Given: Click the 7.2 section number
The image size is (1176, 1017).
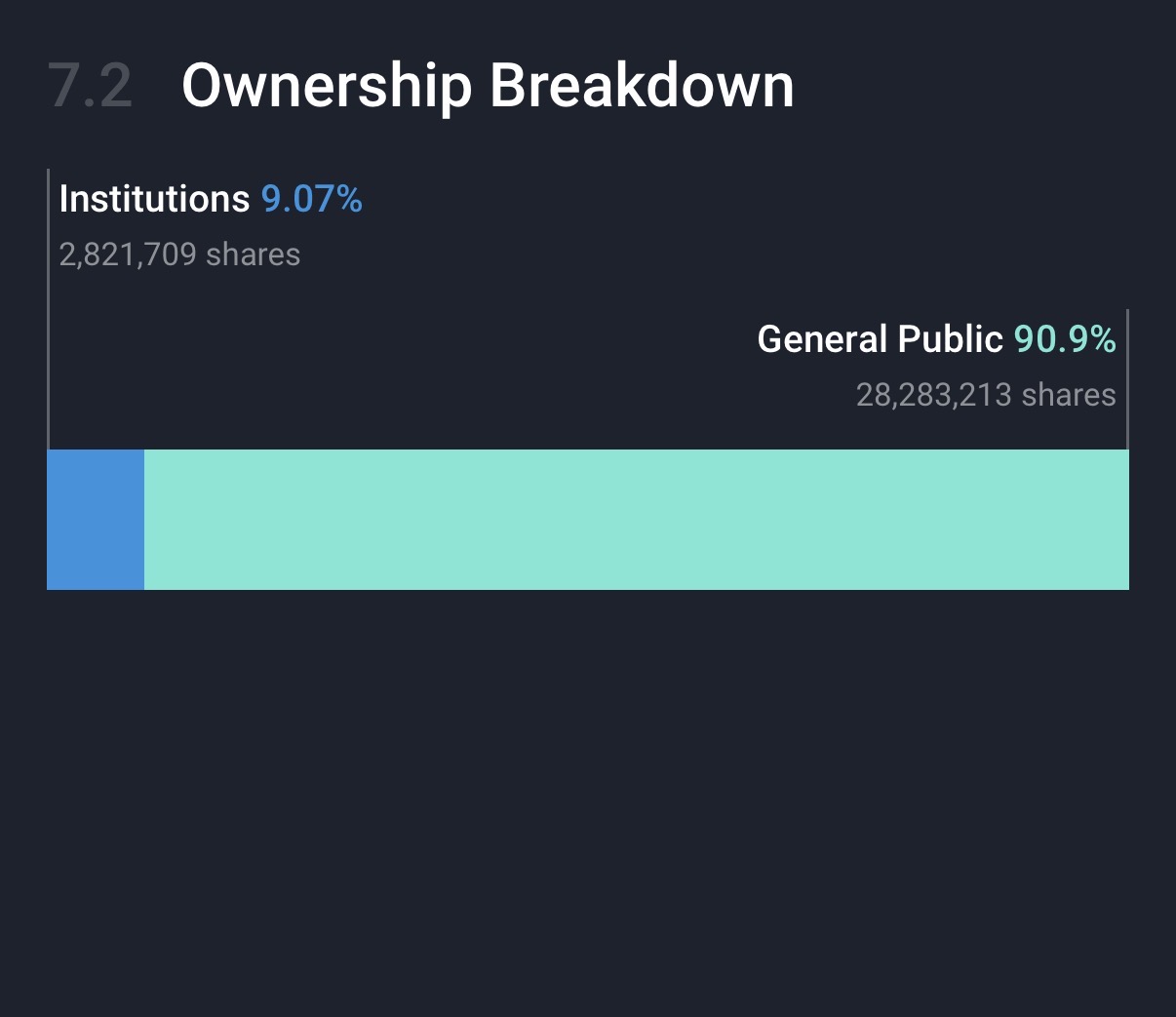Looking at the screenshot, I should click(x=90, y=86).
